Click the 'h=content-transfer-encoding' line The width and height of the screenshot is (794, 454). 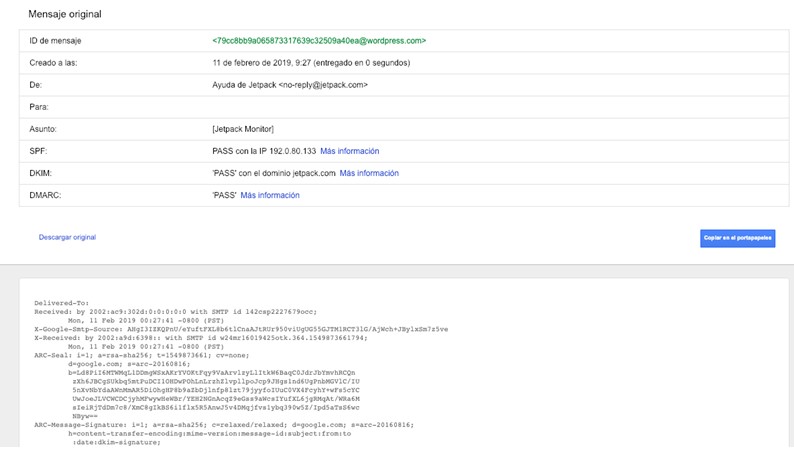coord(210,433)
